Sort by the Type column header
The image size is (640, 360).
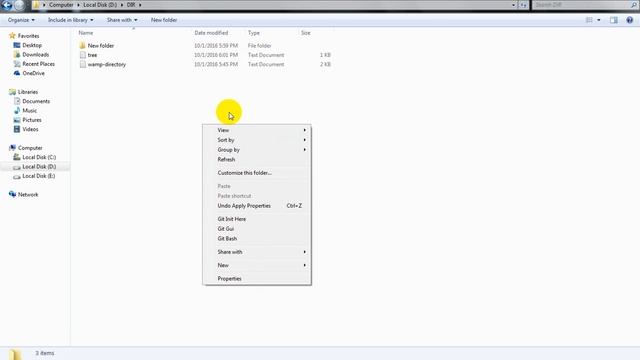253,33
